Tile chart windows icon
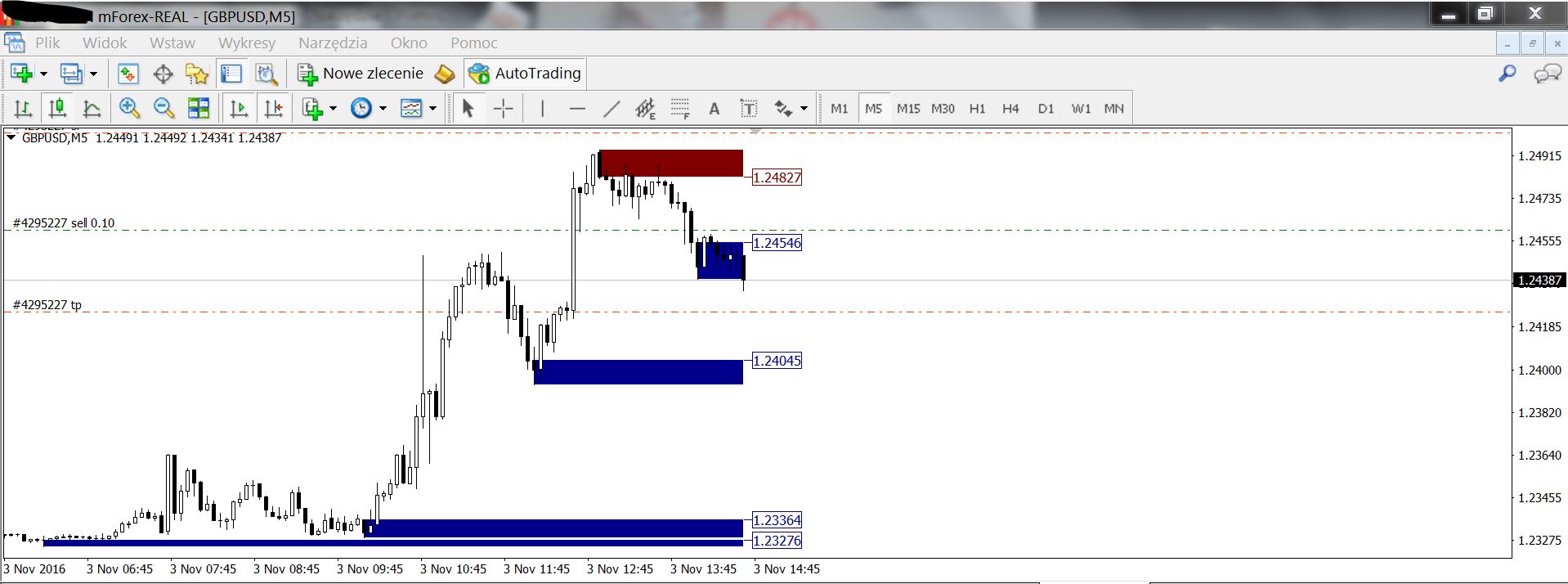The width and height of the screenshot is (1568, 584). point(199,108)
